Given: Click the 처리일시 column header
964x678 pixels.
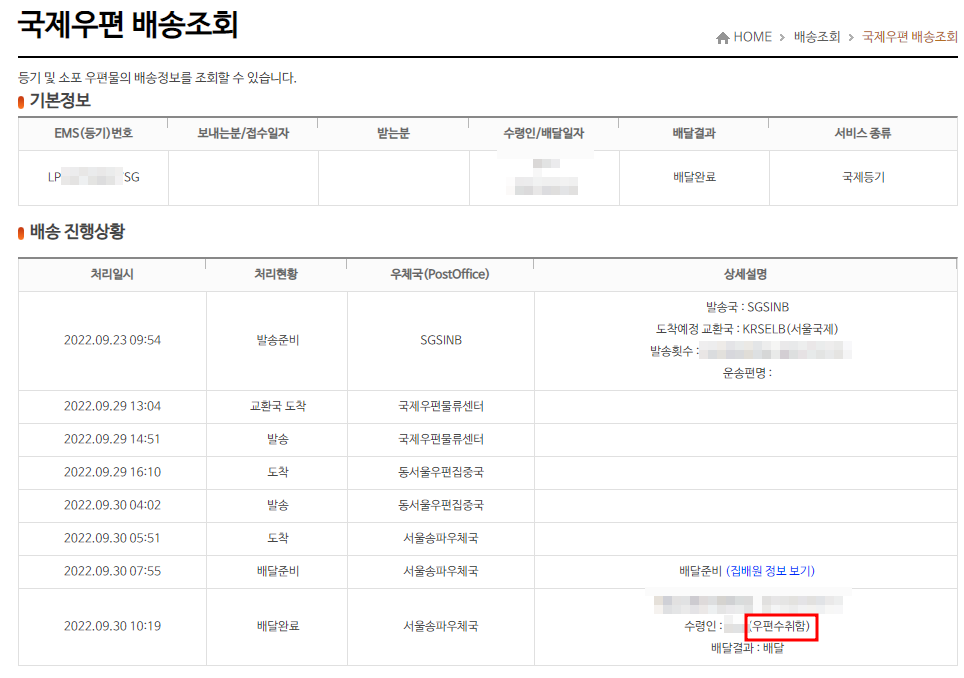Looking at the screenshot, I should [112, 274].
